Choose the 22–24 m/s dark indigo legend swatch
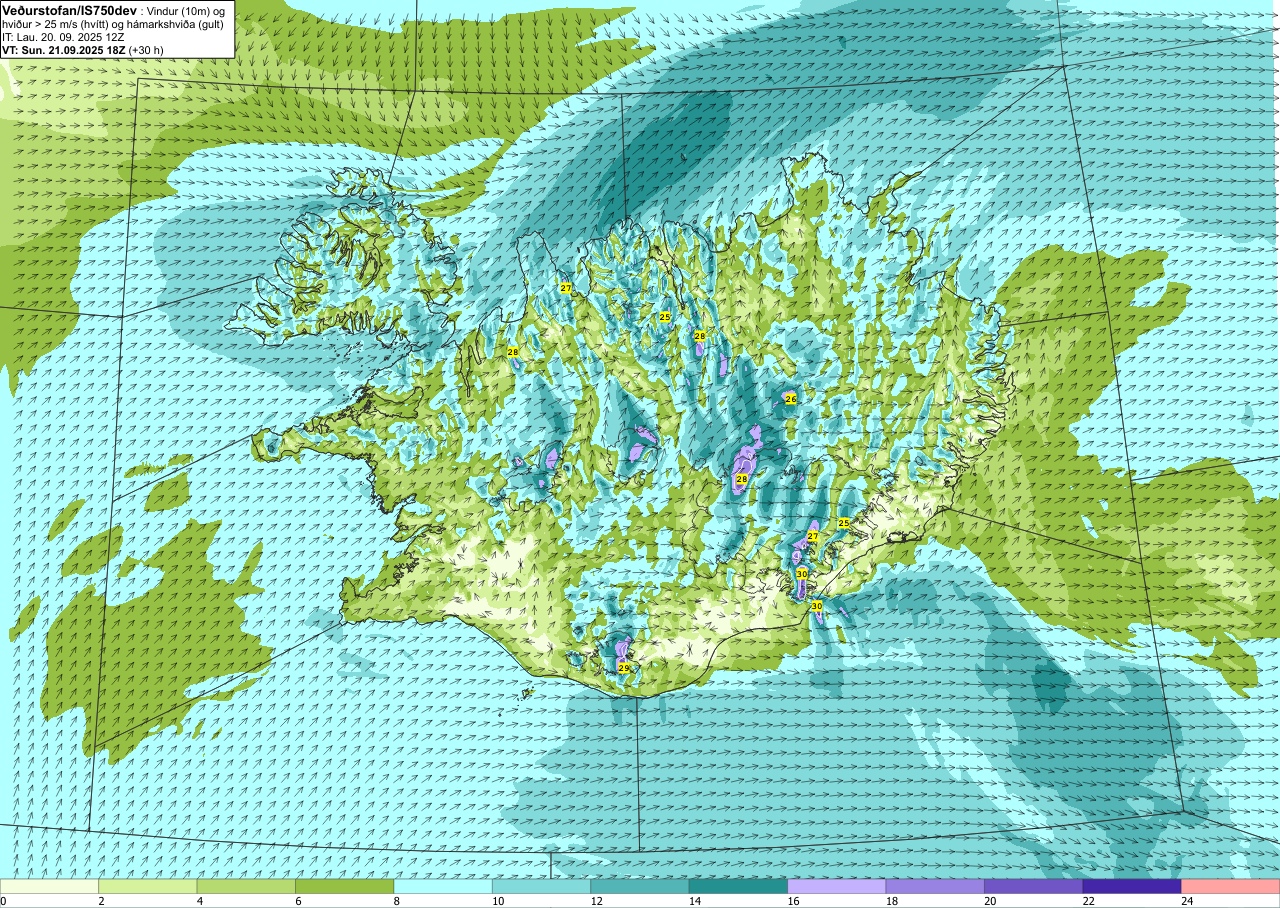Image resolution: width=1280 pixels, height=908 pixels. (1132, 886)
